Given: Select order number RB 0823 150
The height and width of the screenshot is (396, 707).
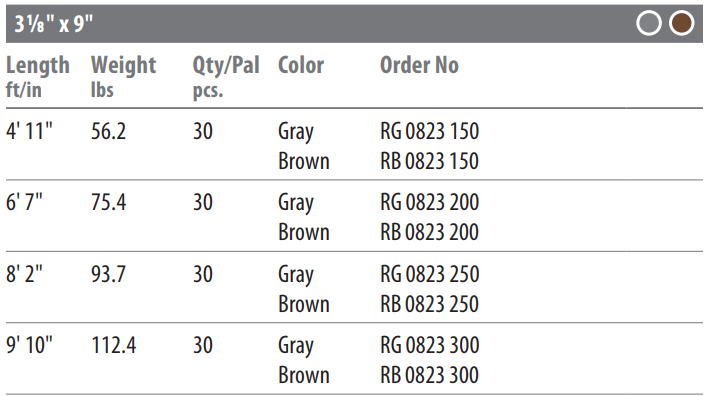Looking at the screenshot, I should pos(430,161).
